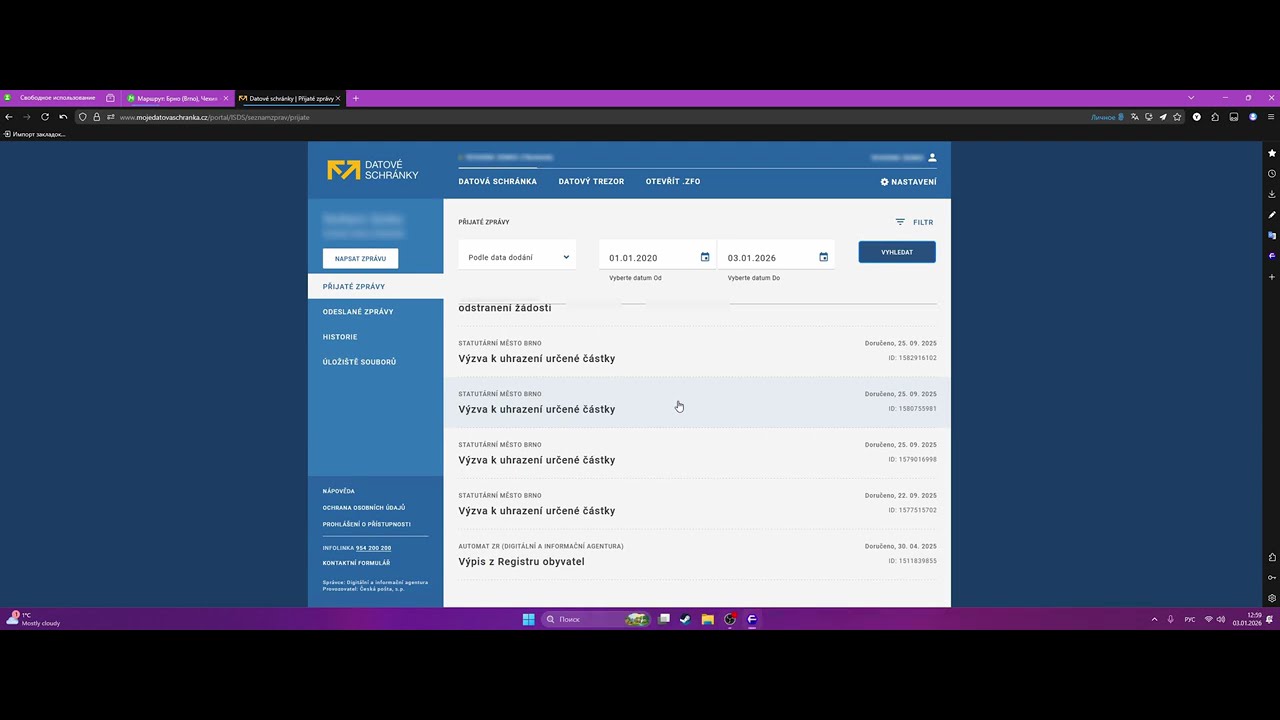Click the browser address bar URL

[x=214, y=117]
